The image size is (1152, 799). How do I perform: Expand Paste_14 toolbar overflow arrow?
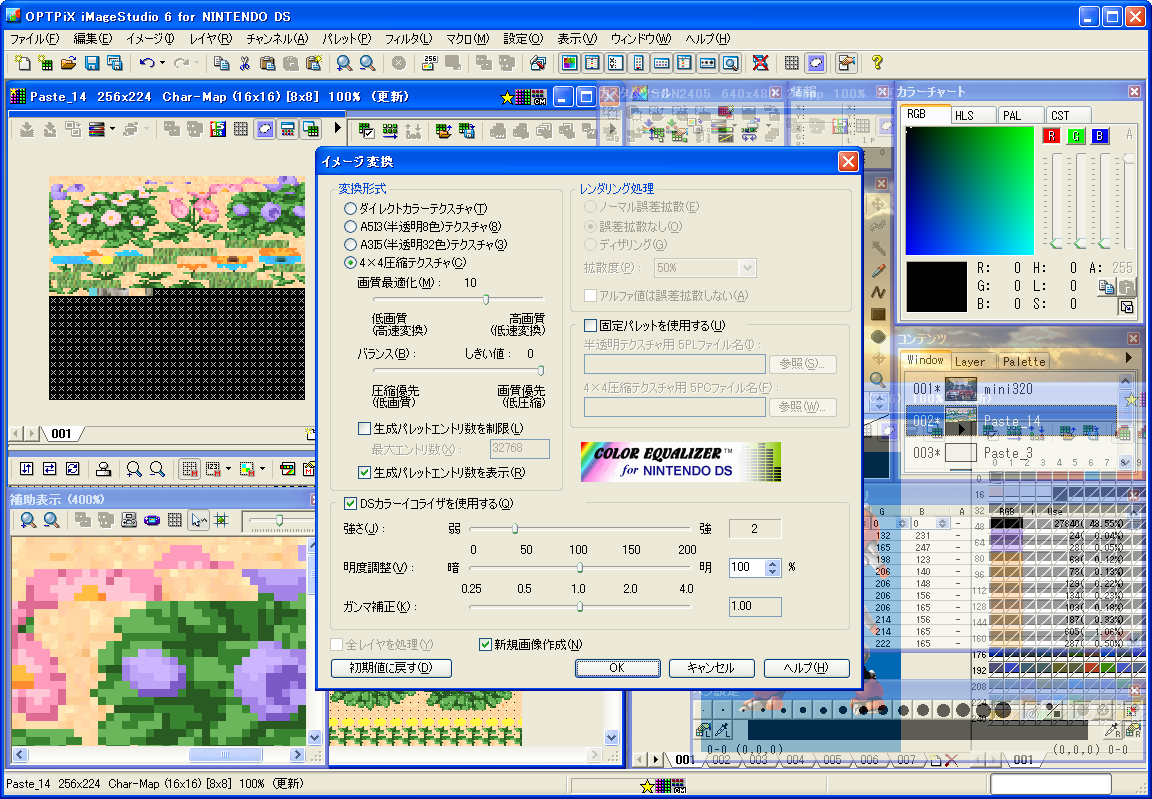pos(337,128)
